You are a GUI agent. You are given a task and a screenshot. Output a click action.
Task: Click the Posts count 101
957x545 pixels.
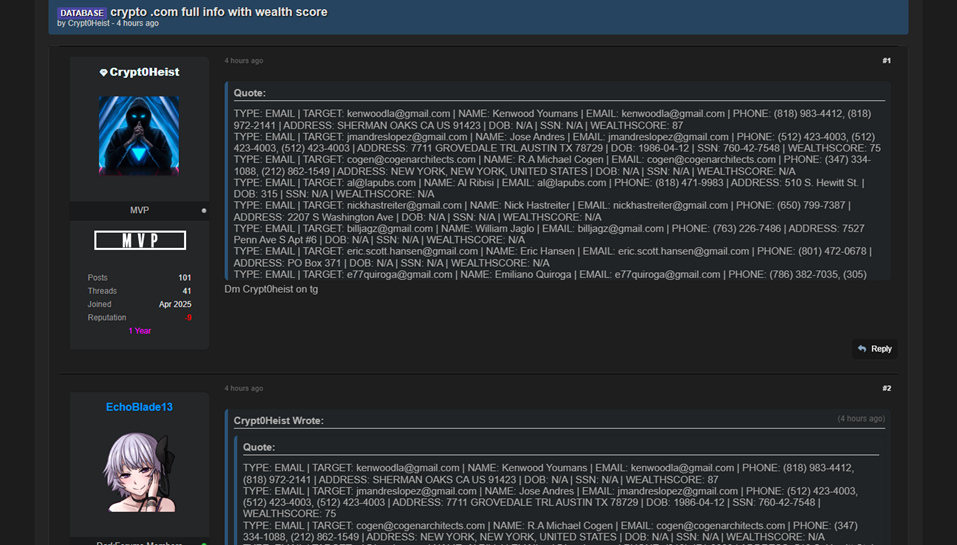(184, 278)
